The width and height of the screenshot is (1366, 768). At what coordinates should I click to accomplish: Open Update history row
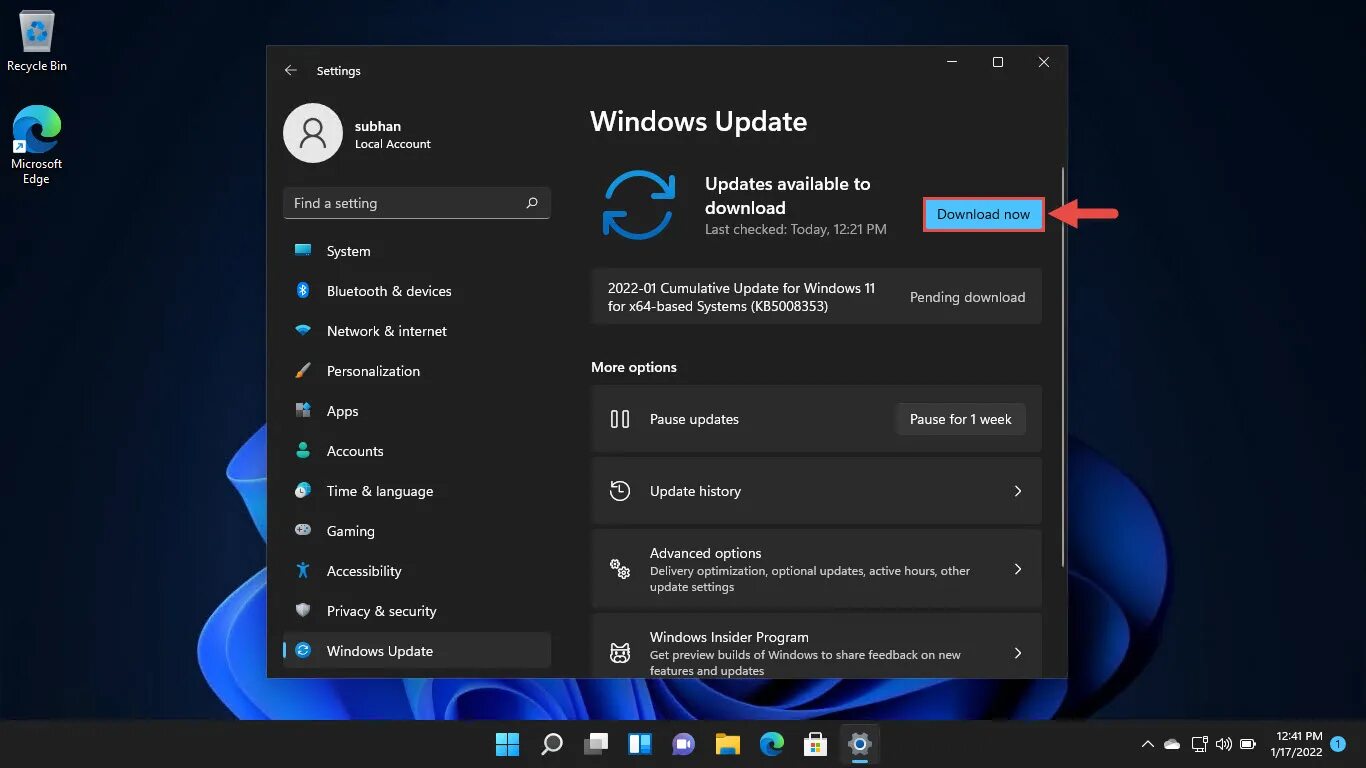[x=816, y=491]
